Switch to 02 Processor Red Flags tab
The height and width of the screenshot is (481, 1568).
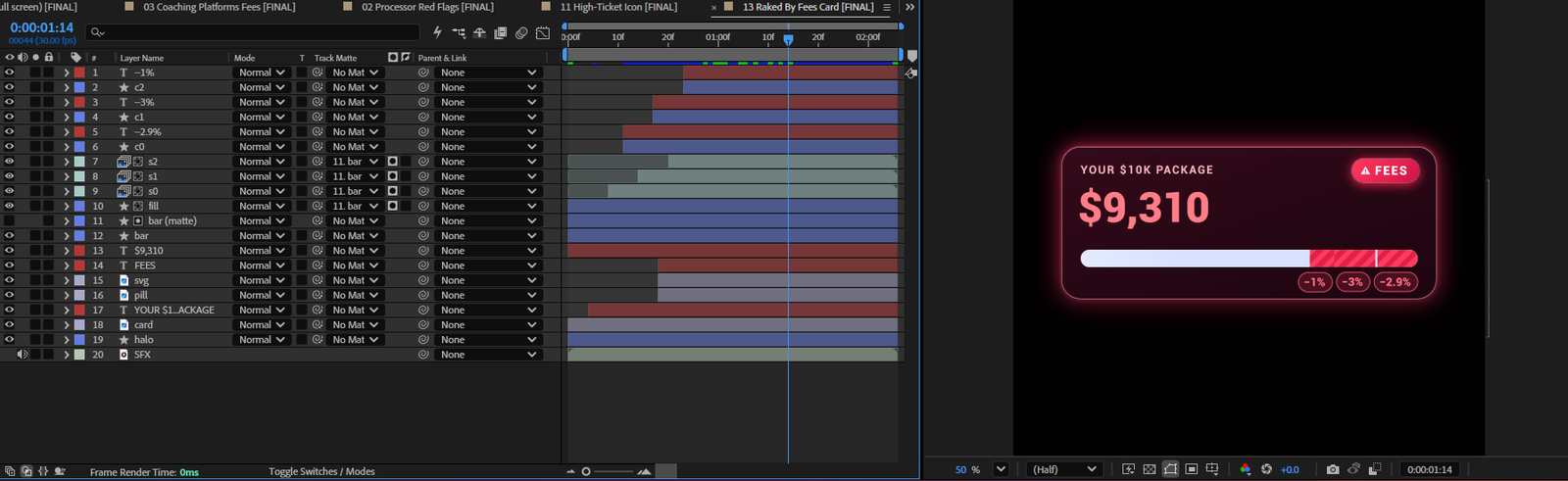(427, 7)
